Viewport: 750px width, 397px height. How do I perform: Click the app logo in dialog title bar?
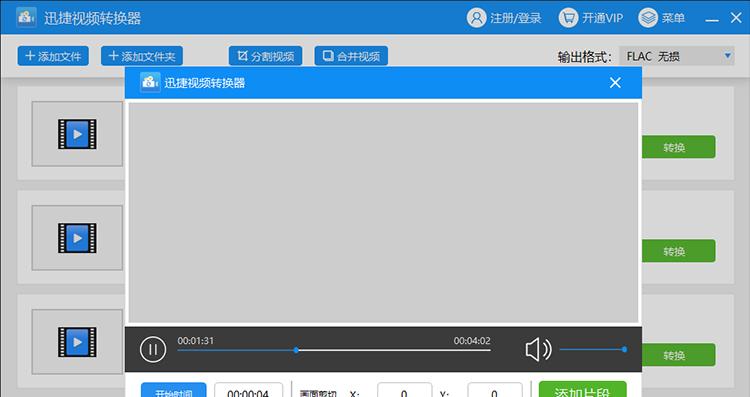coord(150,82)
